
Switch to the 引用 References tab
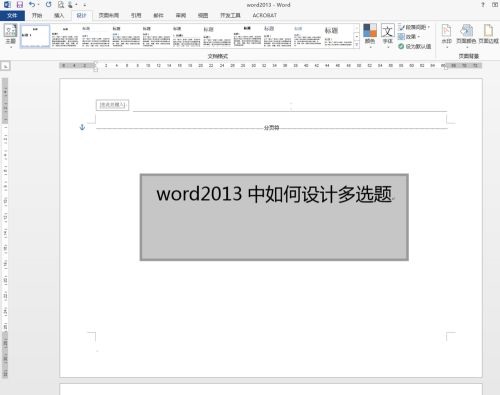[136, 15]
